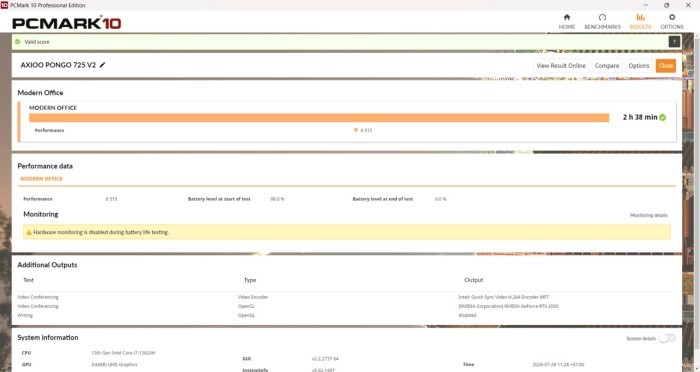Click the PCMark 10 logo
The image size is (700, 372).
(x=67, y=23)
